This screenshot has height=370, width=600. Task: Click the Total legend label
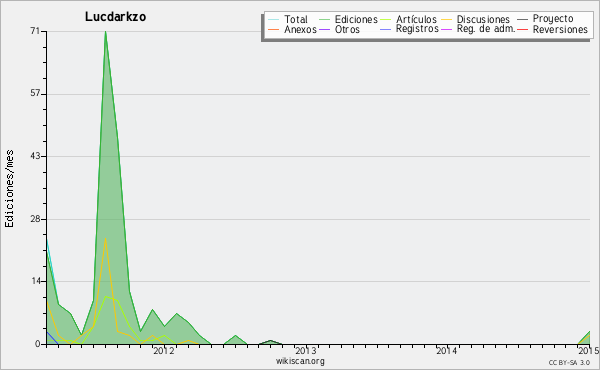(x=296, y=19)
